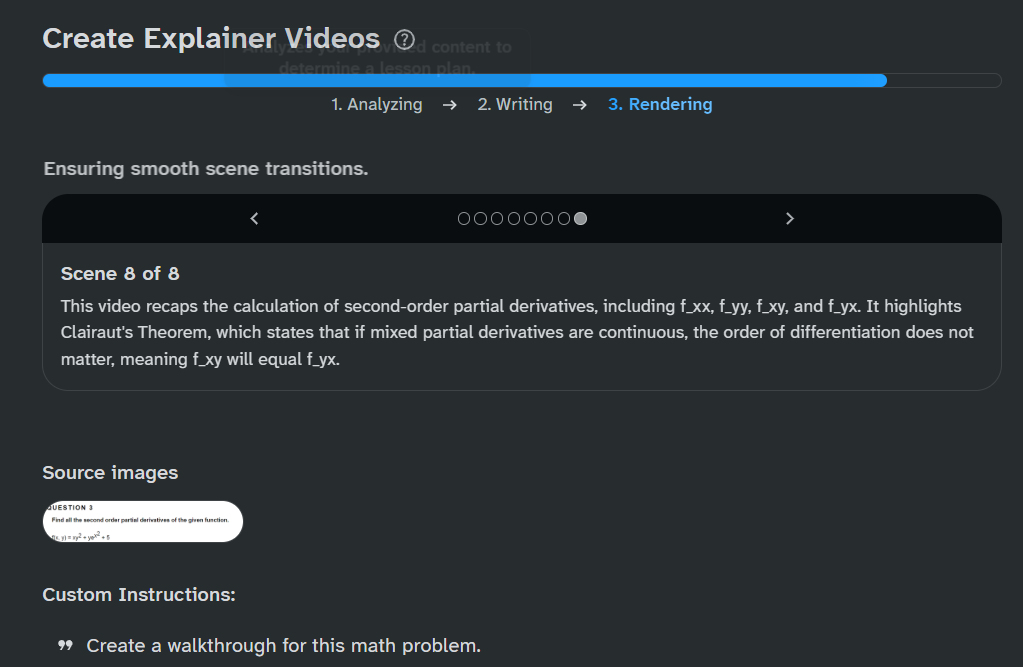Select the first scene pagination dot

click(x=464, y=219)
